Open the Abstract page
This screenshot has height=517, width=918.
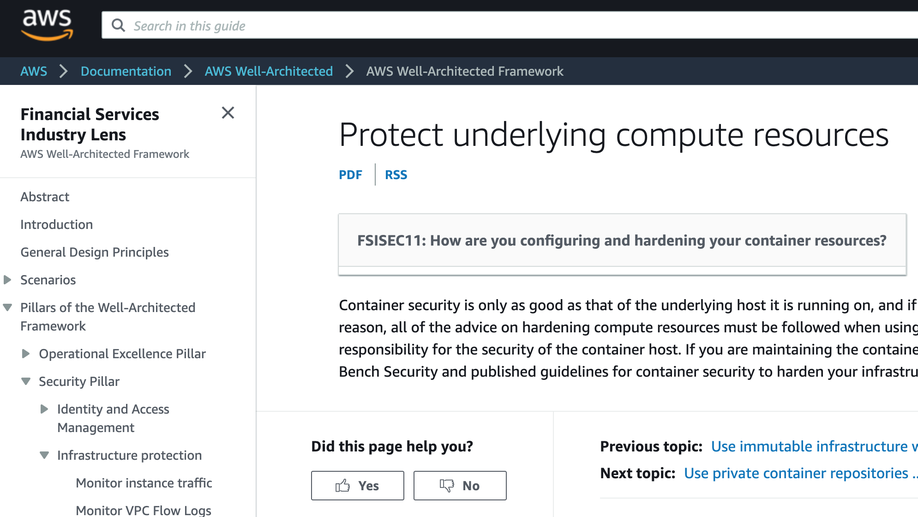45,197
